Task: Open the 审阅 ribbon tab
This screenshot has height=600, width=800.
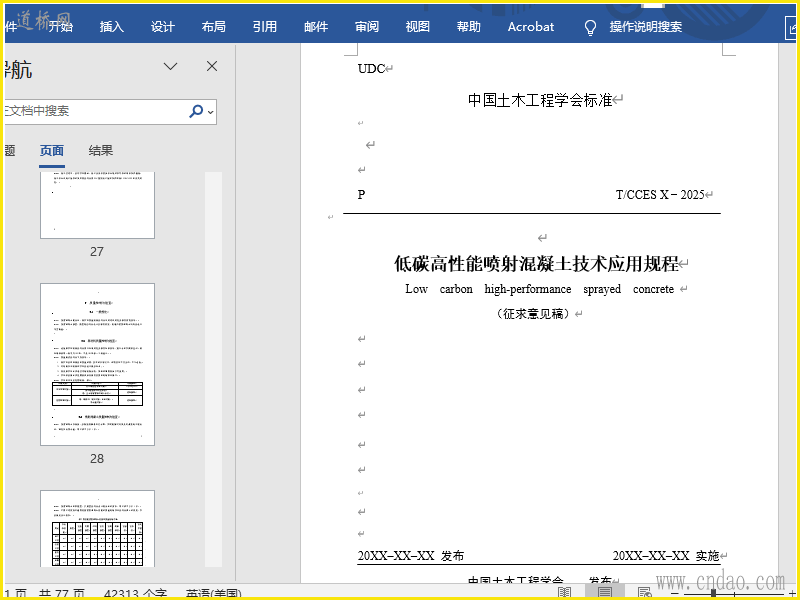Action: [367, 27]
